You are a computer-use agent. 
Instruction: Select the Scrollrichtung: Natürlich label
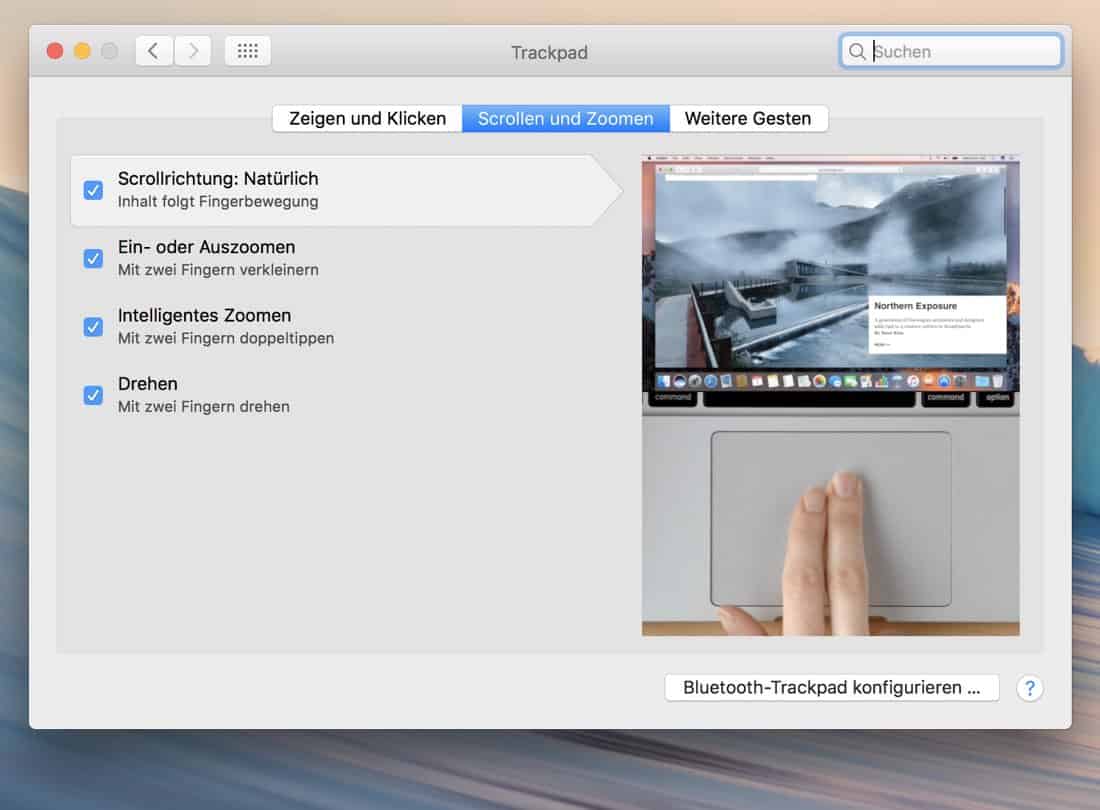(218, 179)
